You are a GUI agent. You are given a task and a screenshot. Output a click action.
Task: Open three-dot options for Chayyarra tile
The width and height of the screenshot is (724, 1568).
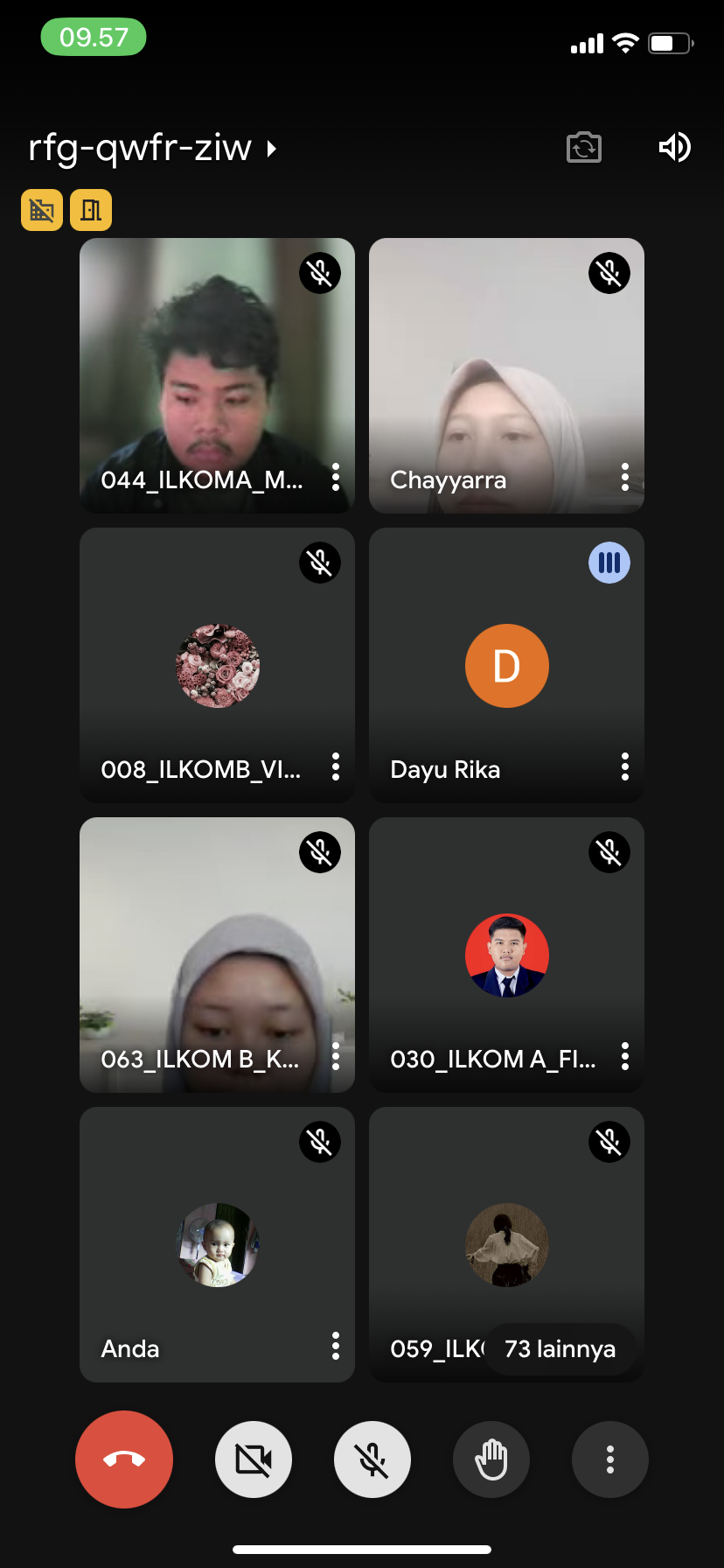[x=624, y=477]
